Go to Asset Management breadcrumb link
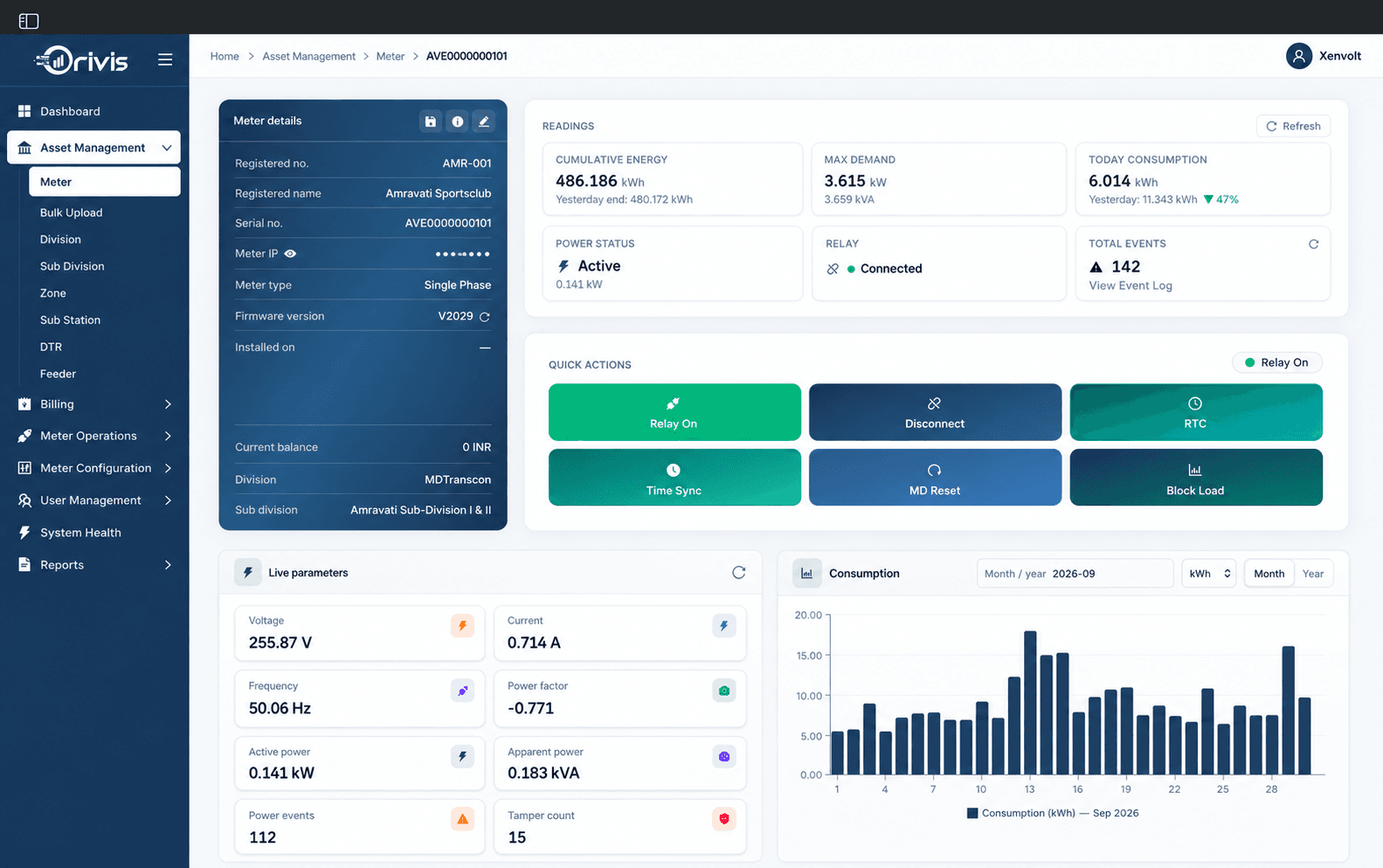Image resolution: width=1383 pixels, height=868 pixels. (308, 56)
